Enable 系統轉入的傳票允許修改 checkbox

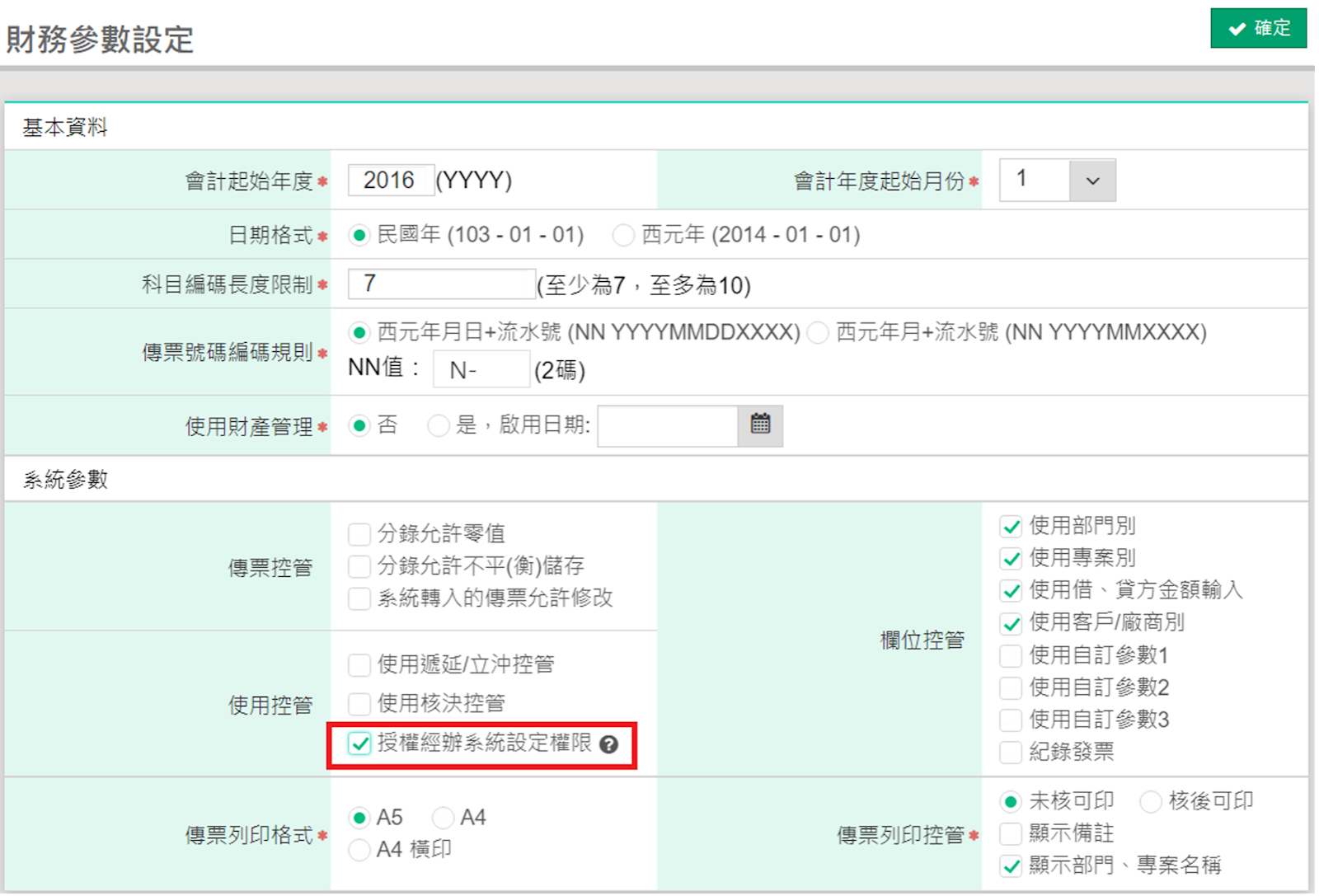click(359, 598)
